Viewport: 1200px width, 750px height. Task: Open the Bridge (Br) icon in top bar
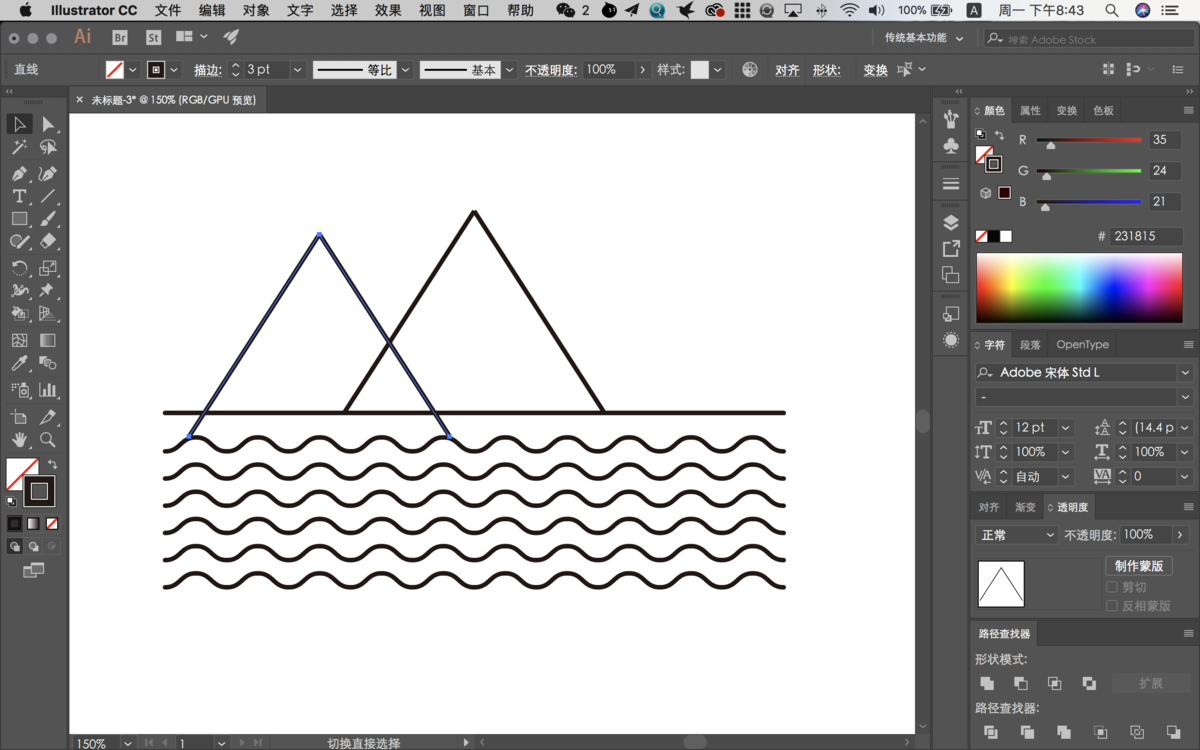[120, 38]
